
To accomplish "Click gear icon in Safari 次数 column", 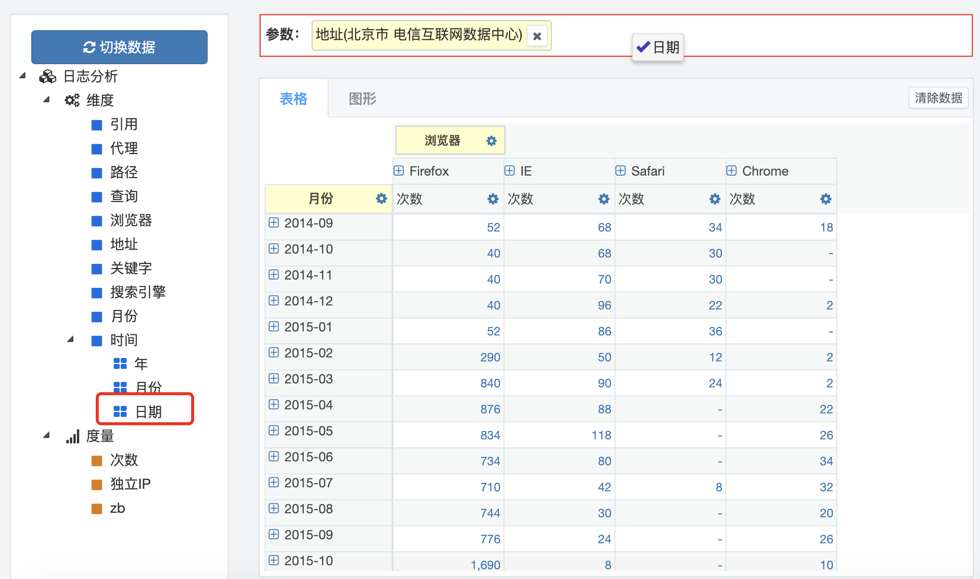I will tap(714, 199).
